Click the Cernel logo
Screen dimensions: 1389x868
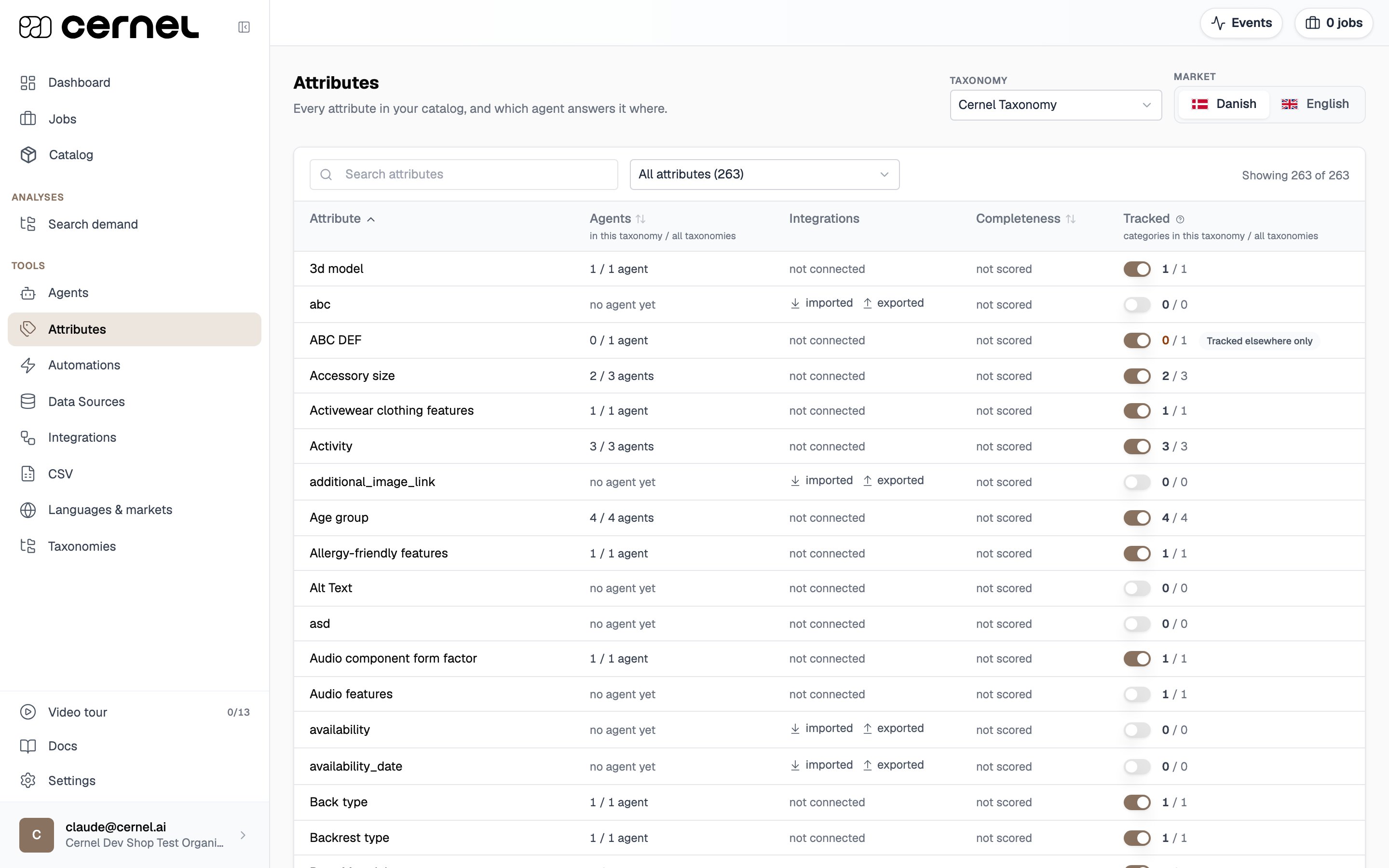point(109,27)
